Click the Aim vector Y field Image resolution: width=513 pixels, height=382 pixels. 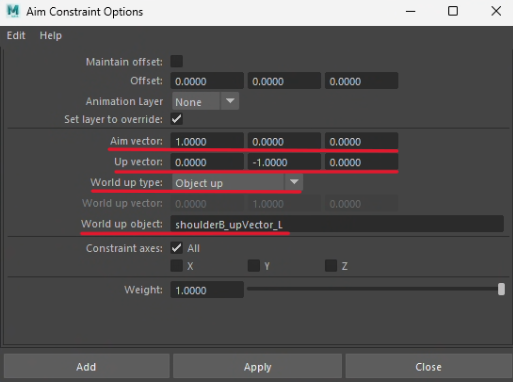pos(284,141)
